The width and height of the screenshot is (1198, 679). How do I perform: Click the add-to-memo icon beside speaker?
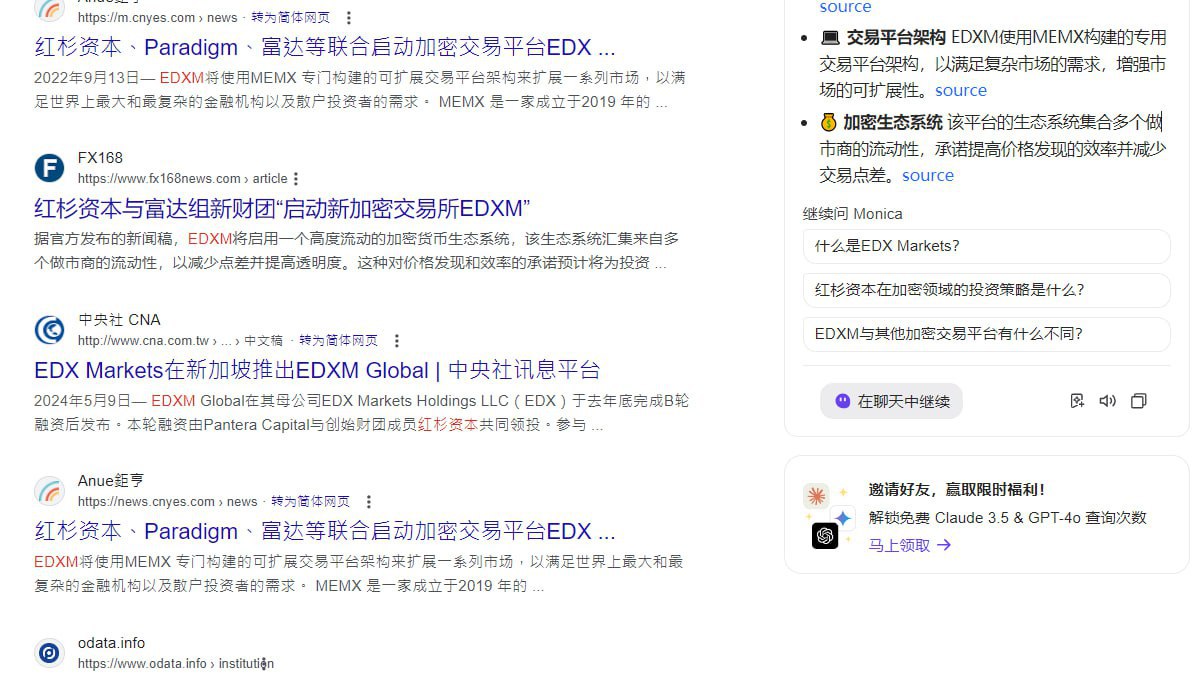(x=1076, y=401)
